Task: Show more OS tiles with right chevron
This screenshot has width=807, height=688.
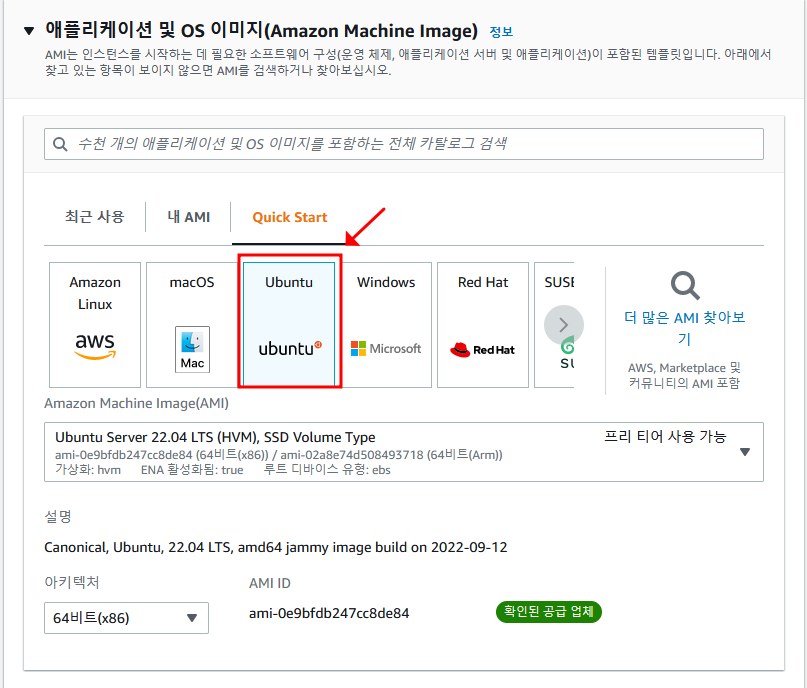Action: click(x=564, y=325)
